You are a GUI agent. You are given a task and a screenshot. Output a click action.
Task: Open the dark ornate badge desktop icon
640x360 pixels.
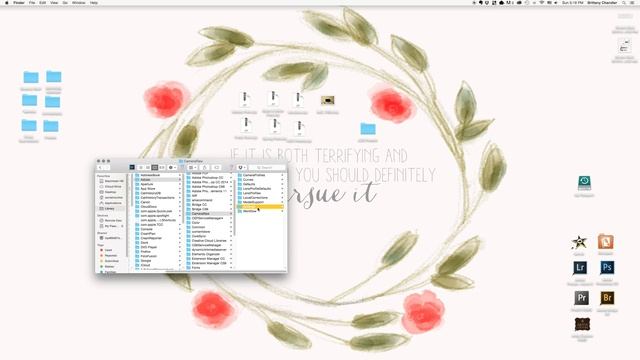[x=582, y=325]
